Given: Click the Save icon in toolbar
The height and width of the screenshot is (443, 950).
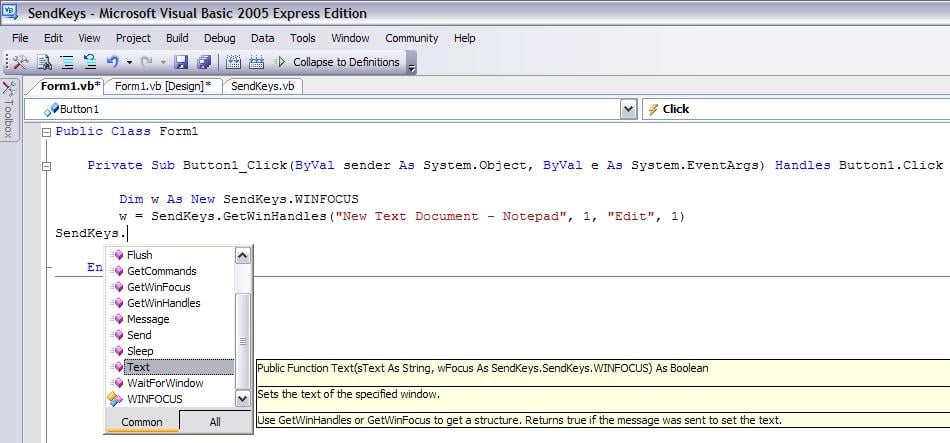Looking at the screenshot, I should point(181,62).
